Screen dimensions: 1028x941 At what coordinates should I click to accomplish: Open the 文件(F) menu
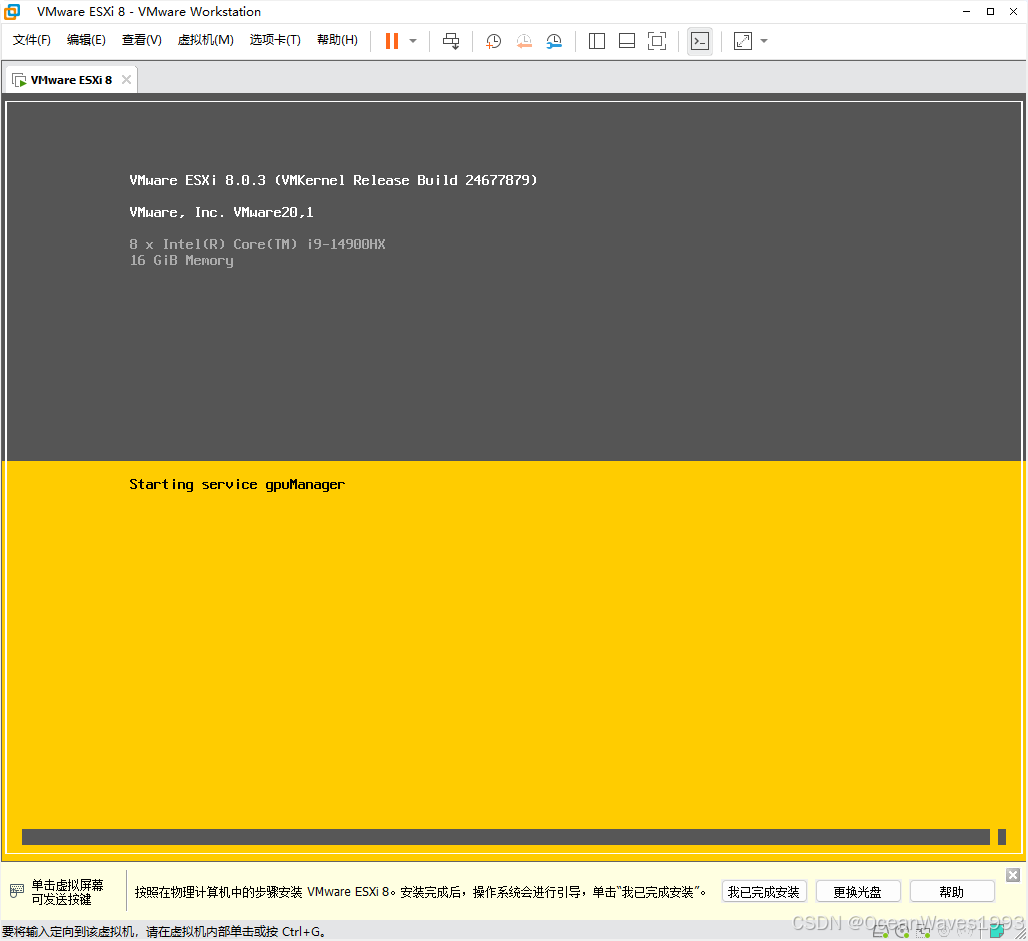coord(31,40)
